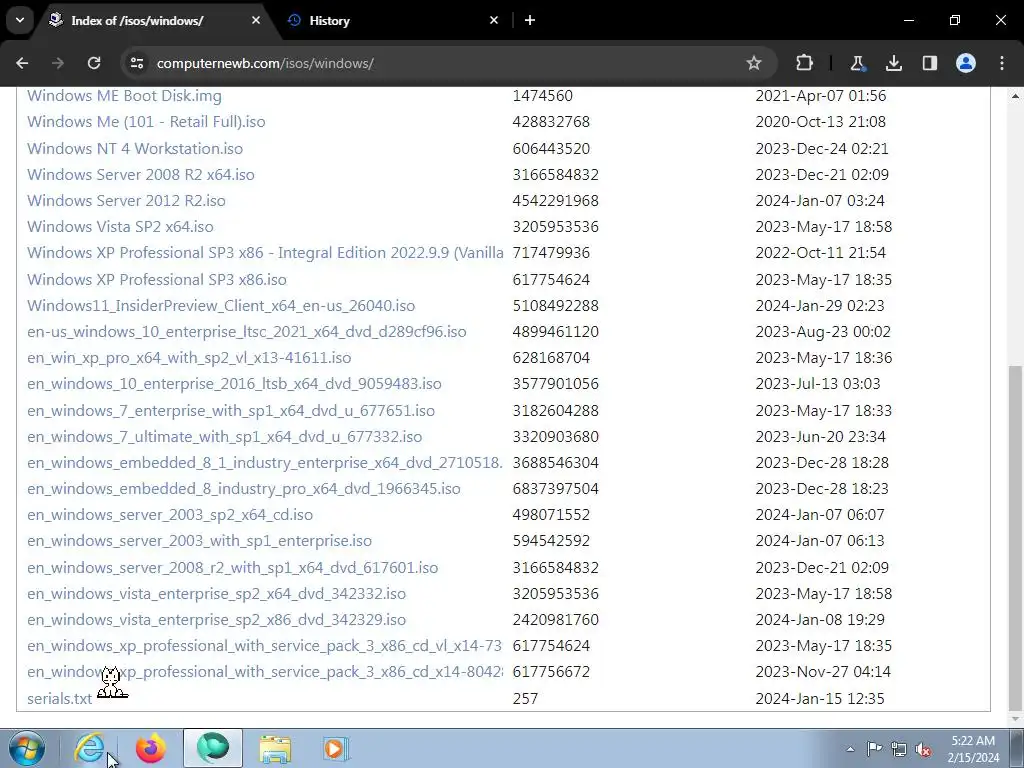Image resolution: width=1024 pixels, height=768 pixels.
Task: Open a new tab with plus button
Action: click(530, 20)
